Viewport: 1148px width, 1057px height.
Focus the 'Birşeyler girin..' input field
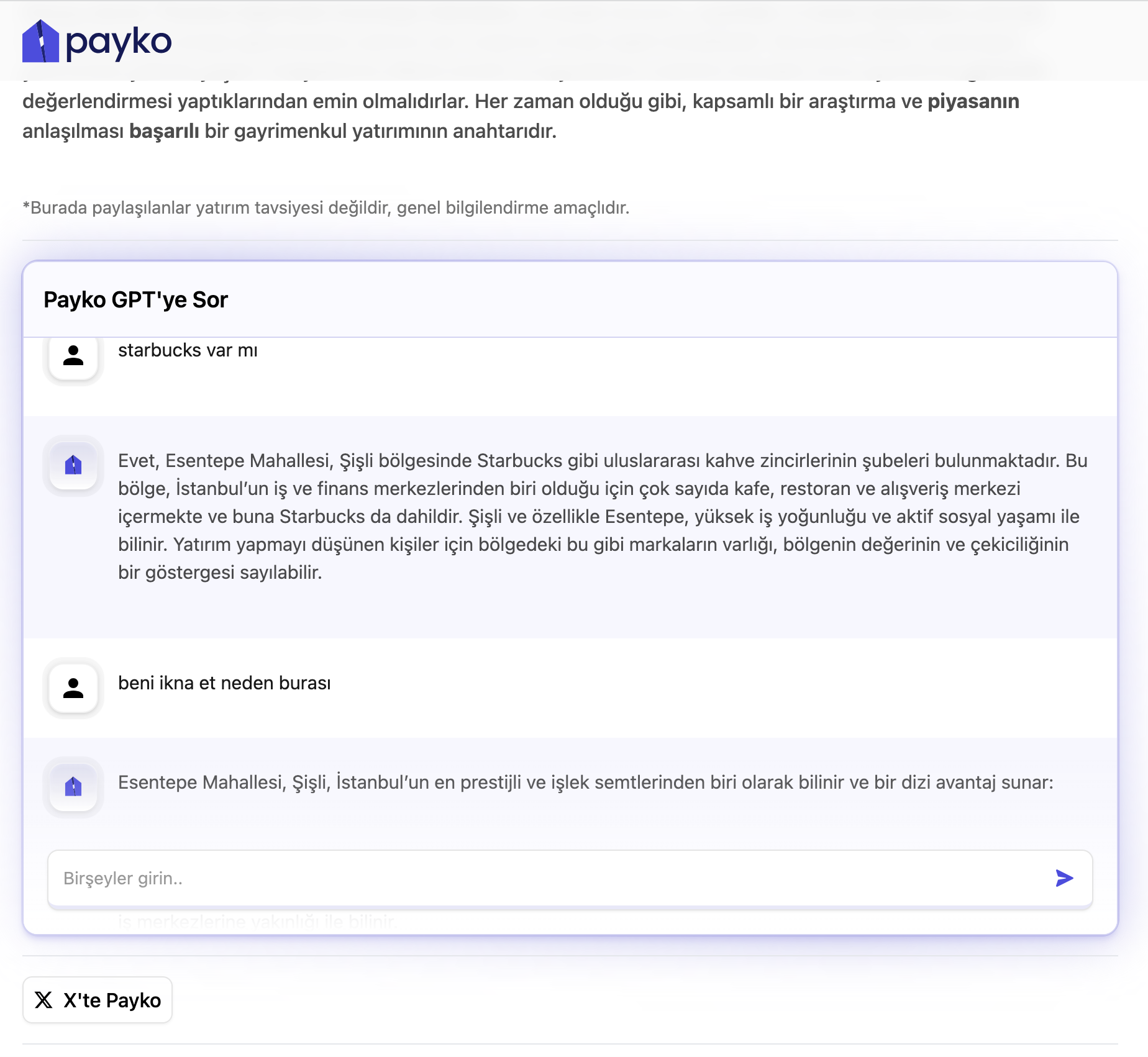(547, 878)
